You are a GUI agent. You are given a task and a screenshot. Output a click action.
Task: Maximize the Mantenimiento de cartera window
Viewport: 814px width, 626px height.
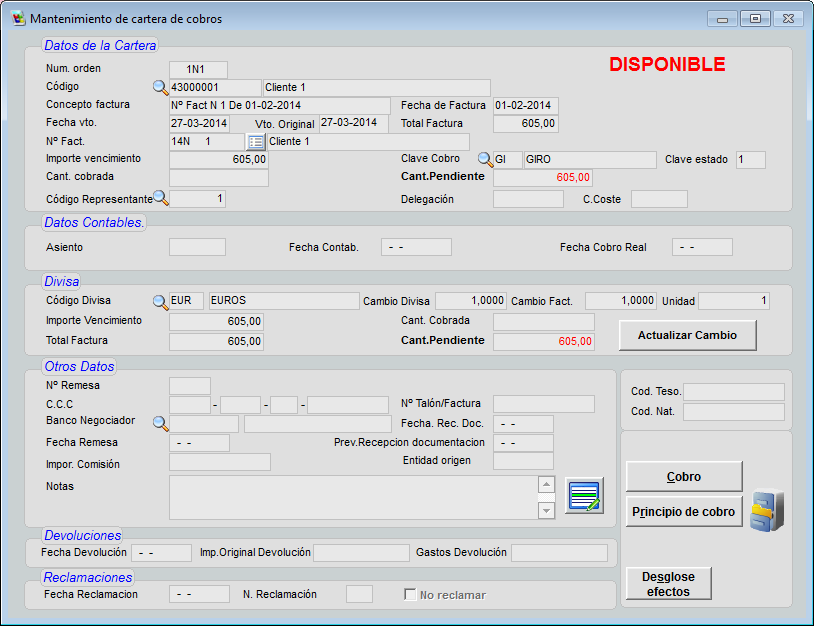pos(755,19)
